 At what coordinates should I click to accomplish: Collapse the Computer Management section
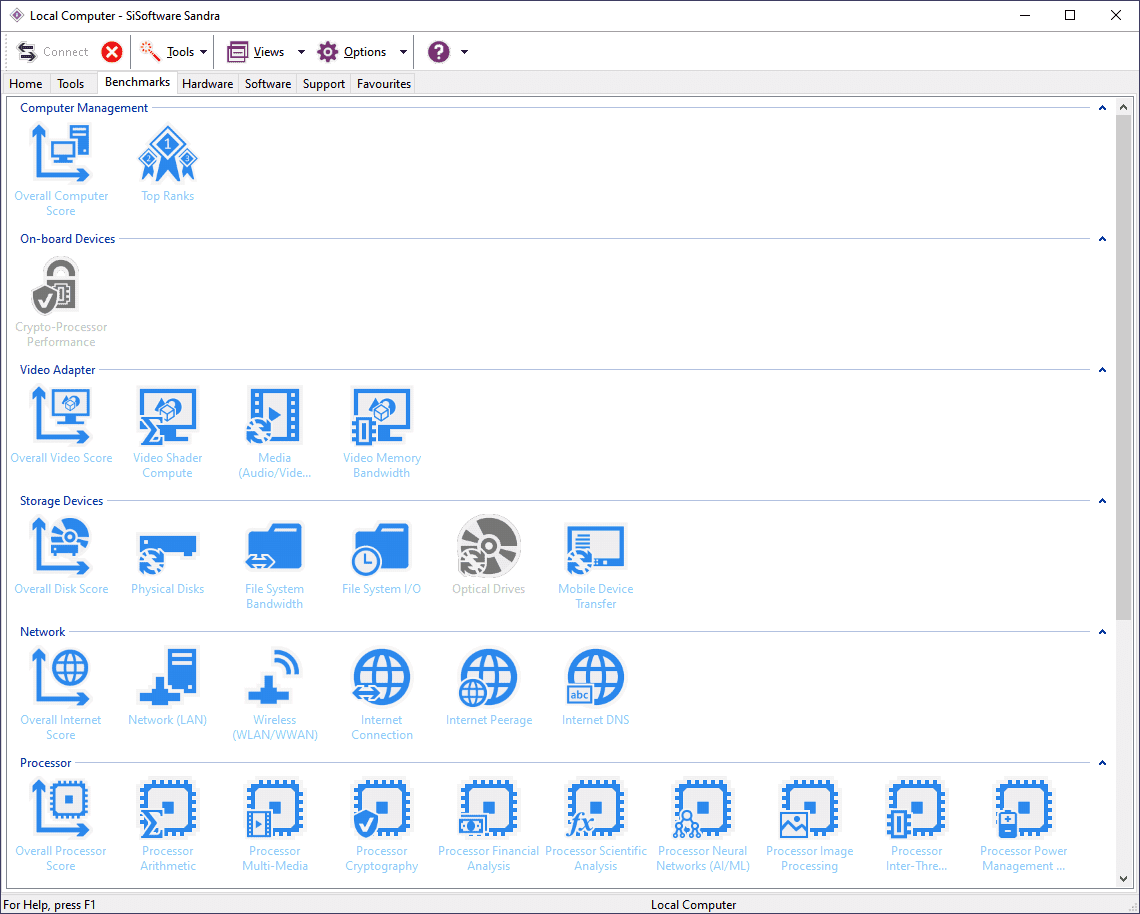(1102, 108)
